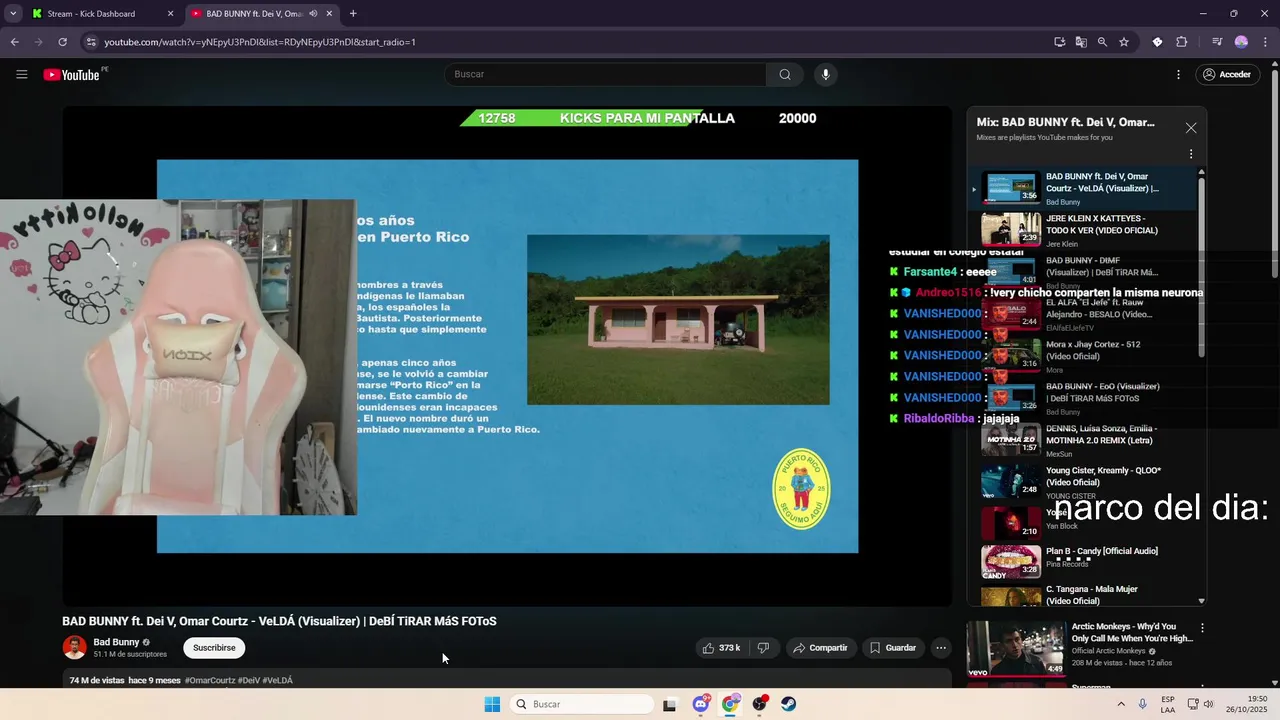Share the video via Compartir
Image resolution: width=1280 pixels, height=720 pixels.
click(x=820, y=648)
